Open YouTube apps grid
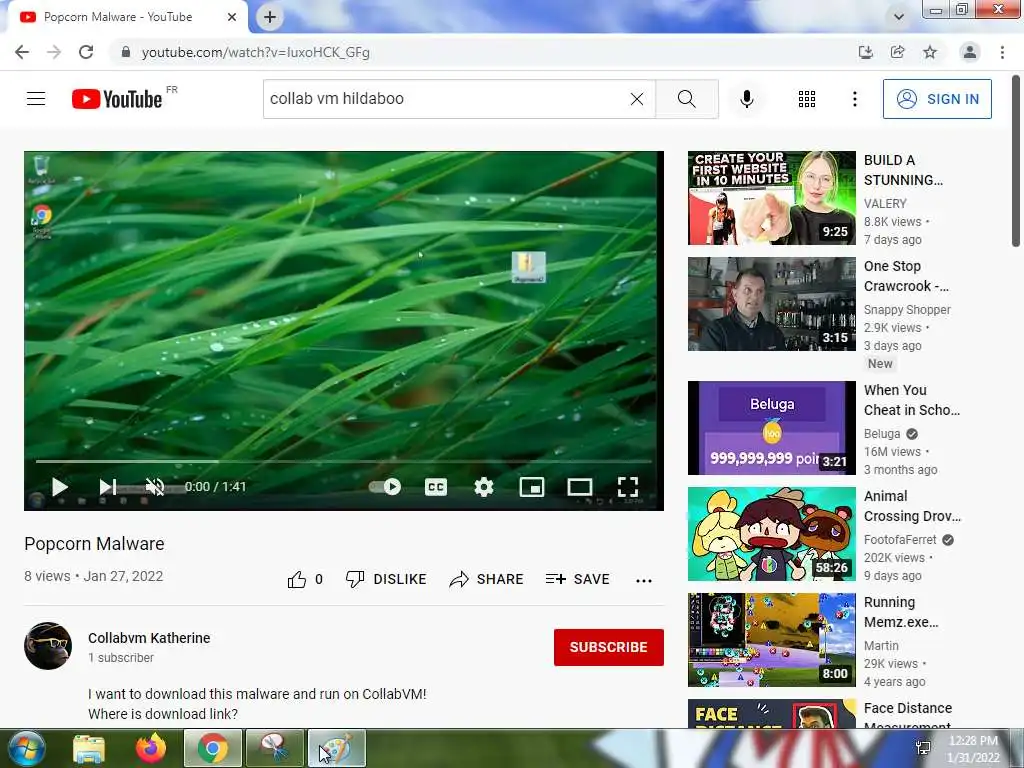The image size is (1024, 768). [807, 99]
